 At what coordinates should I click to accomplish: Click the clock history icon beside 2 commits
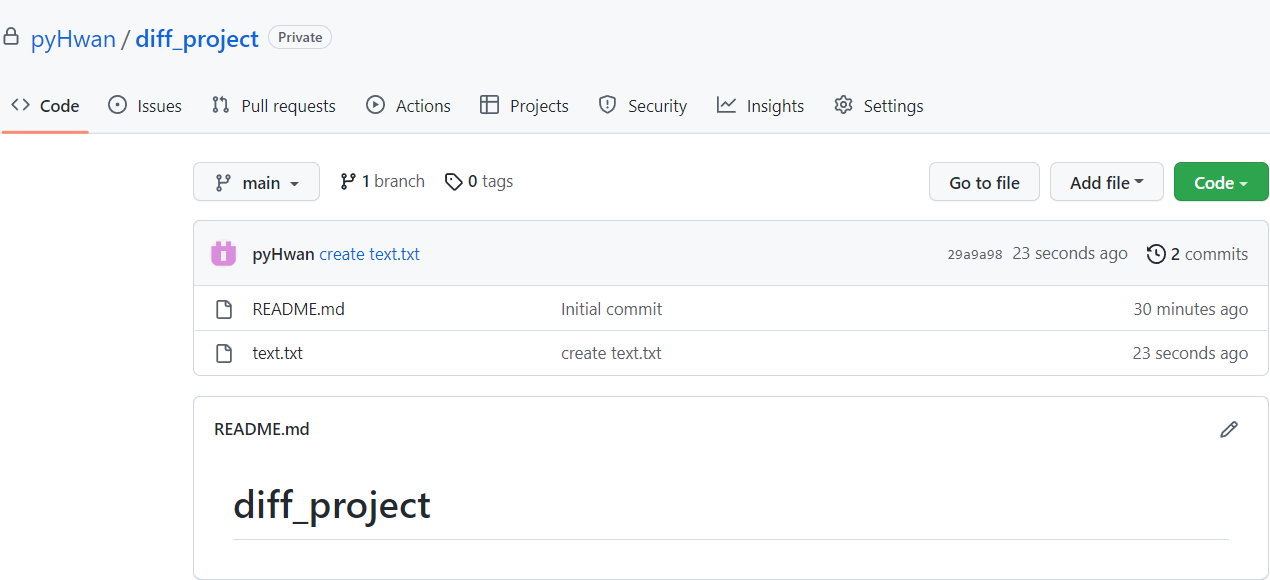[x=1156, y=254]
